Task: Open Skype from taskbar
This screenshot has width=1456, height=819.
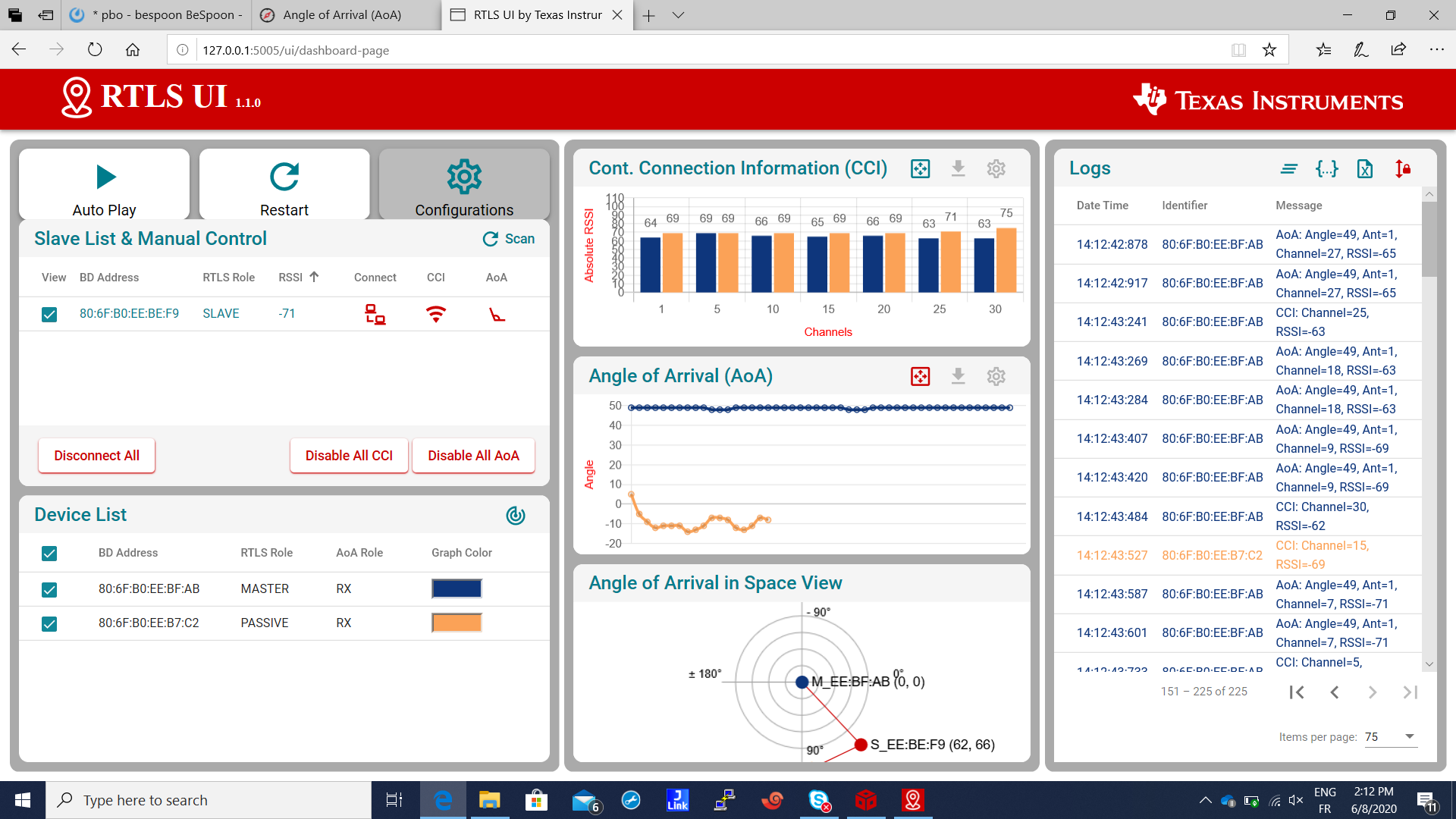Action: [x=819, y=800]
